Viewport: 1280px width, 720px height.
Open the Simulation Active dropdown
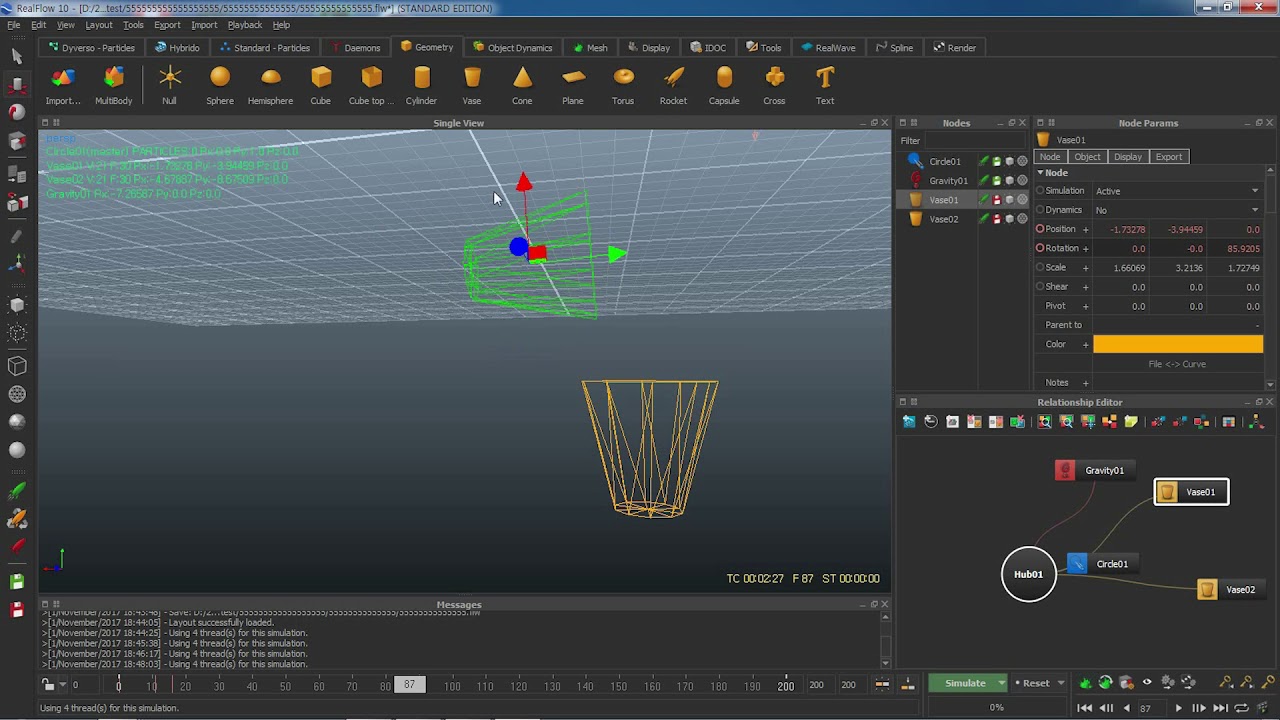click(1177, 191)
